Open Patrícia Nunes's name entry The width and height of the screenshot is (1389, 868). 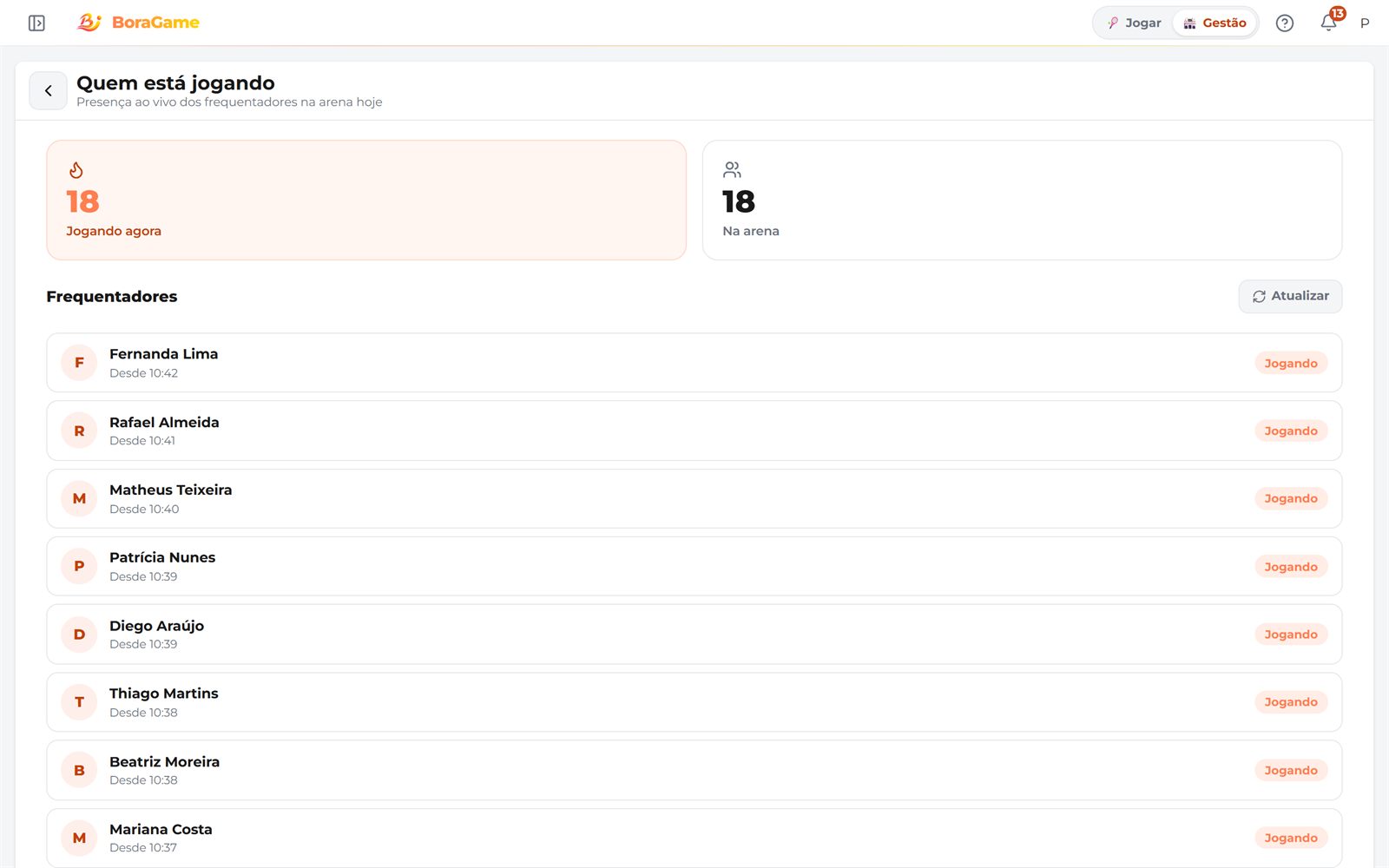162,558
